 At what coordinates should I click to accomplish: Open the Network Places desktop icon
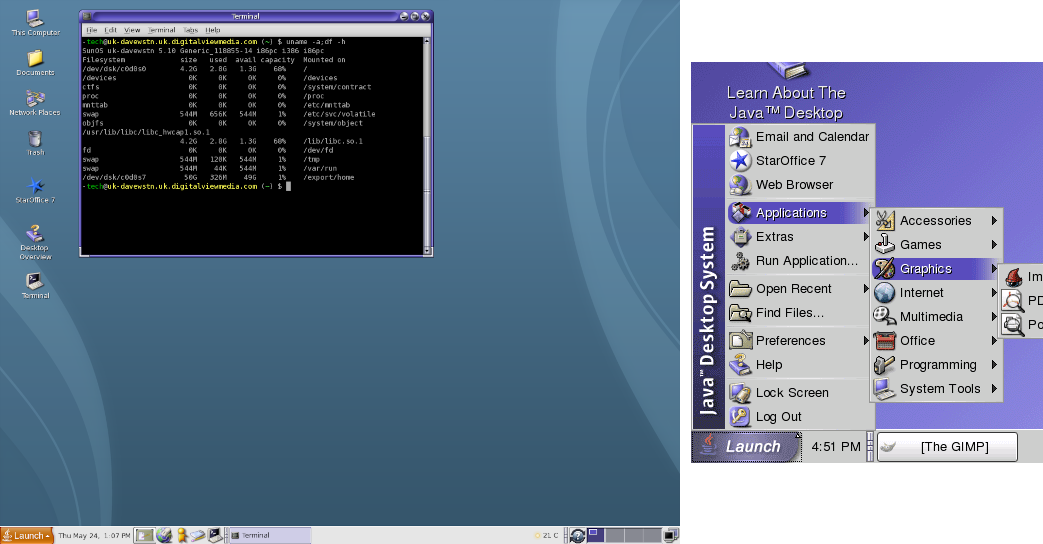(x=35, y=99)
